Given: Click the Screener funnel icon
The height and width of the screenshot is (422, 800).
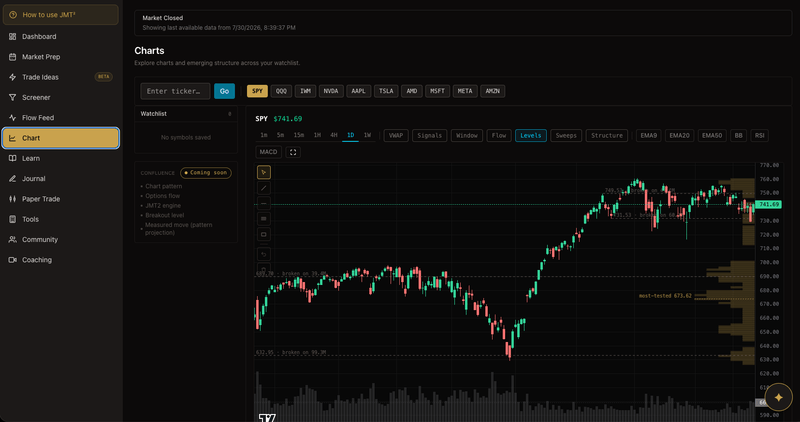Looking at the screenshot, I should 12,97.
